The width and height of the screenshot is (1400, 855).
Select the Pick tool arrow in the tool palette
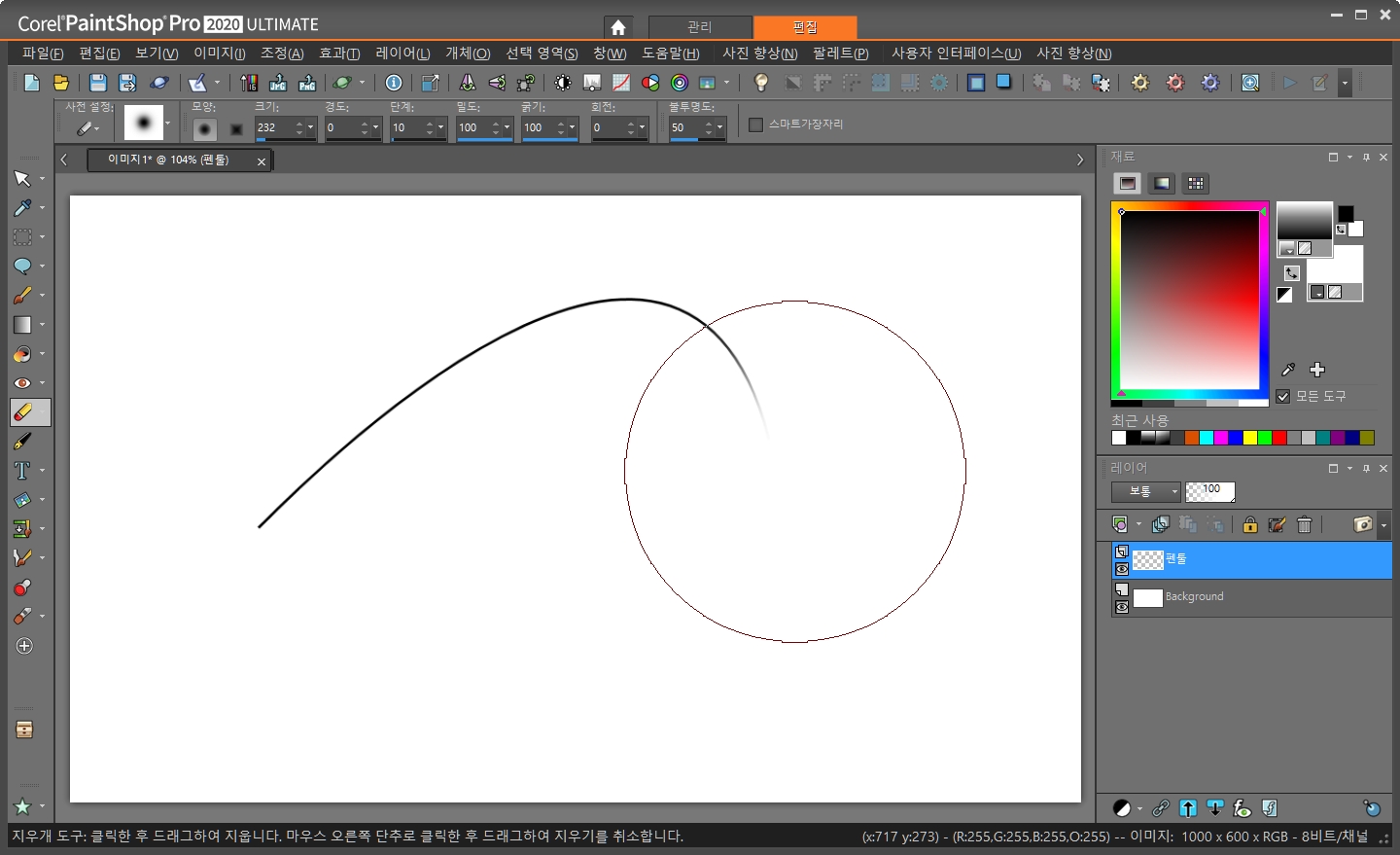(x=22, y=179)
